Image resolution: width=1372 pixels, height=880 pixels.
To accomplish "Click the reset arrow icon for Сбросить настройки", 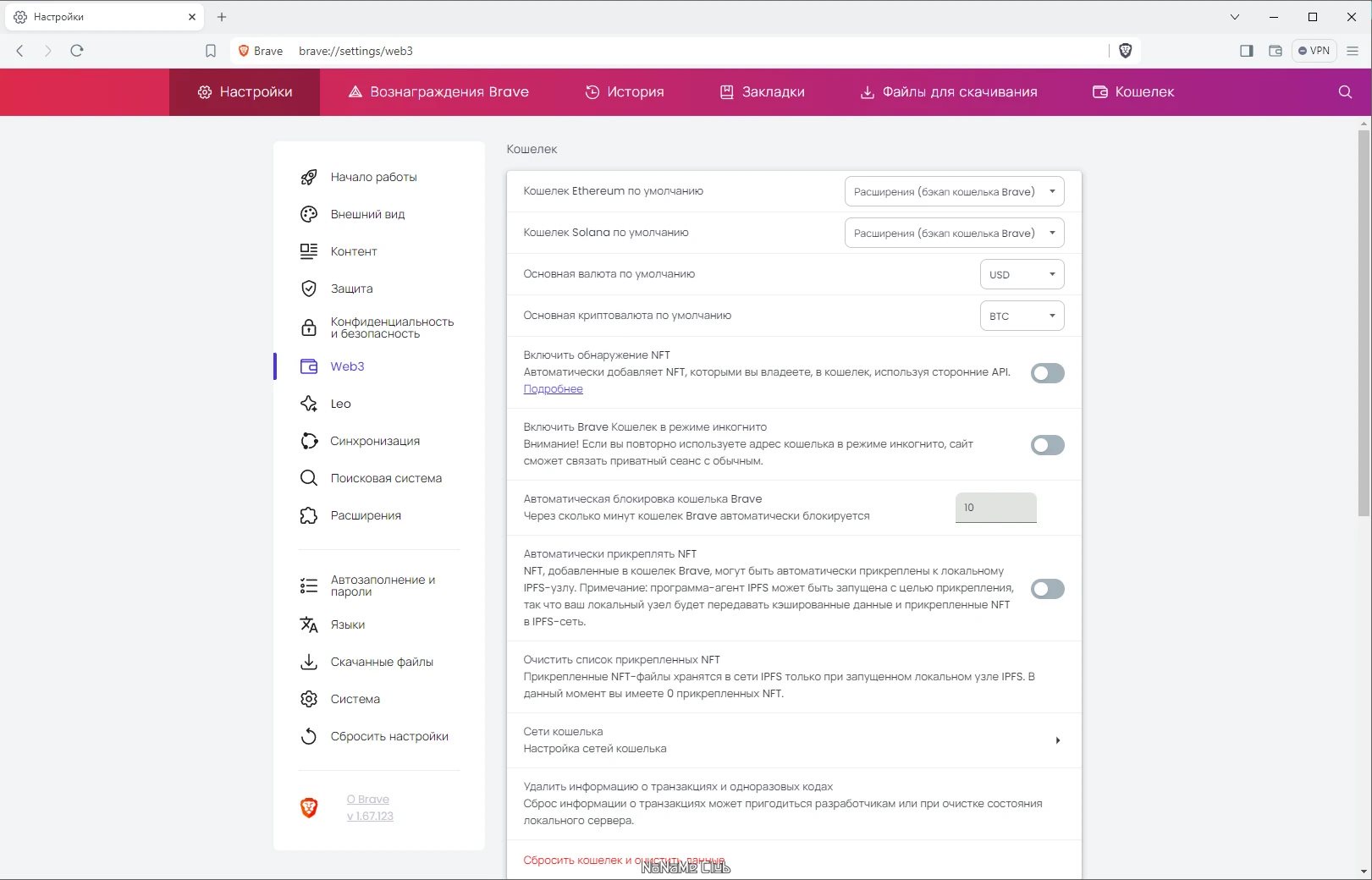I will pyautogui.click(x=309, y=736).
